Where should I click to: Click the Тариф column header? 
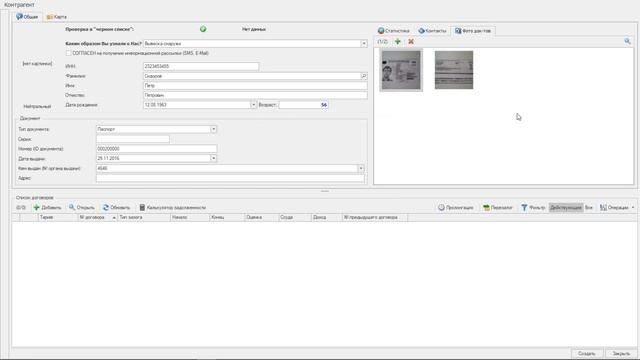[58, 218]
